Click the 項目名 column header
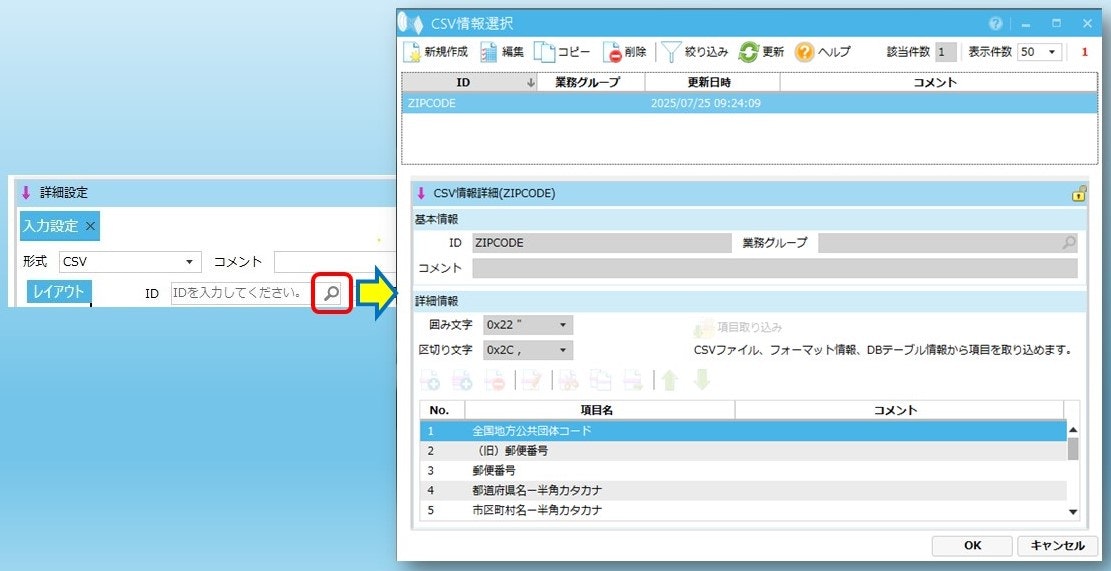Image resolution: width=1111 pixels, height=571 pixels. (x=600, y=410)
